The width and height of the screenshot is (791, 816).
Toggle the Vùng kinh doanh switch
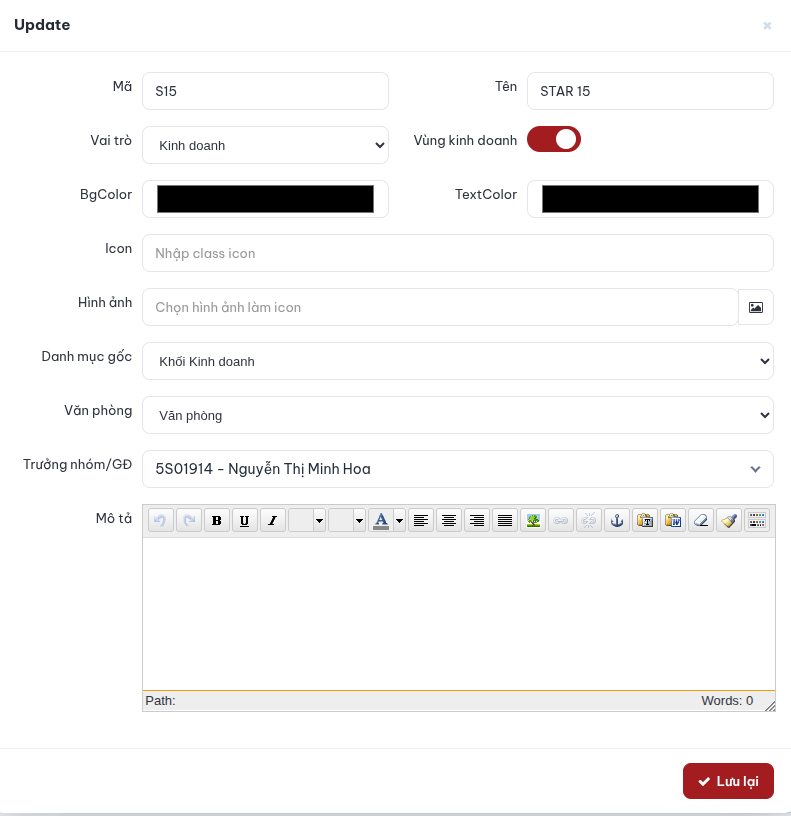click(x=554, y=139)
